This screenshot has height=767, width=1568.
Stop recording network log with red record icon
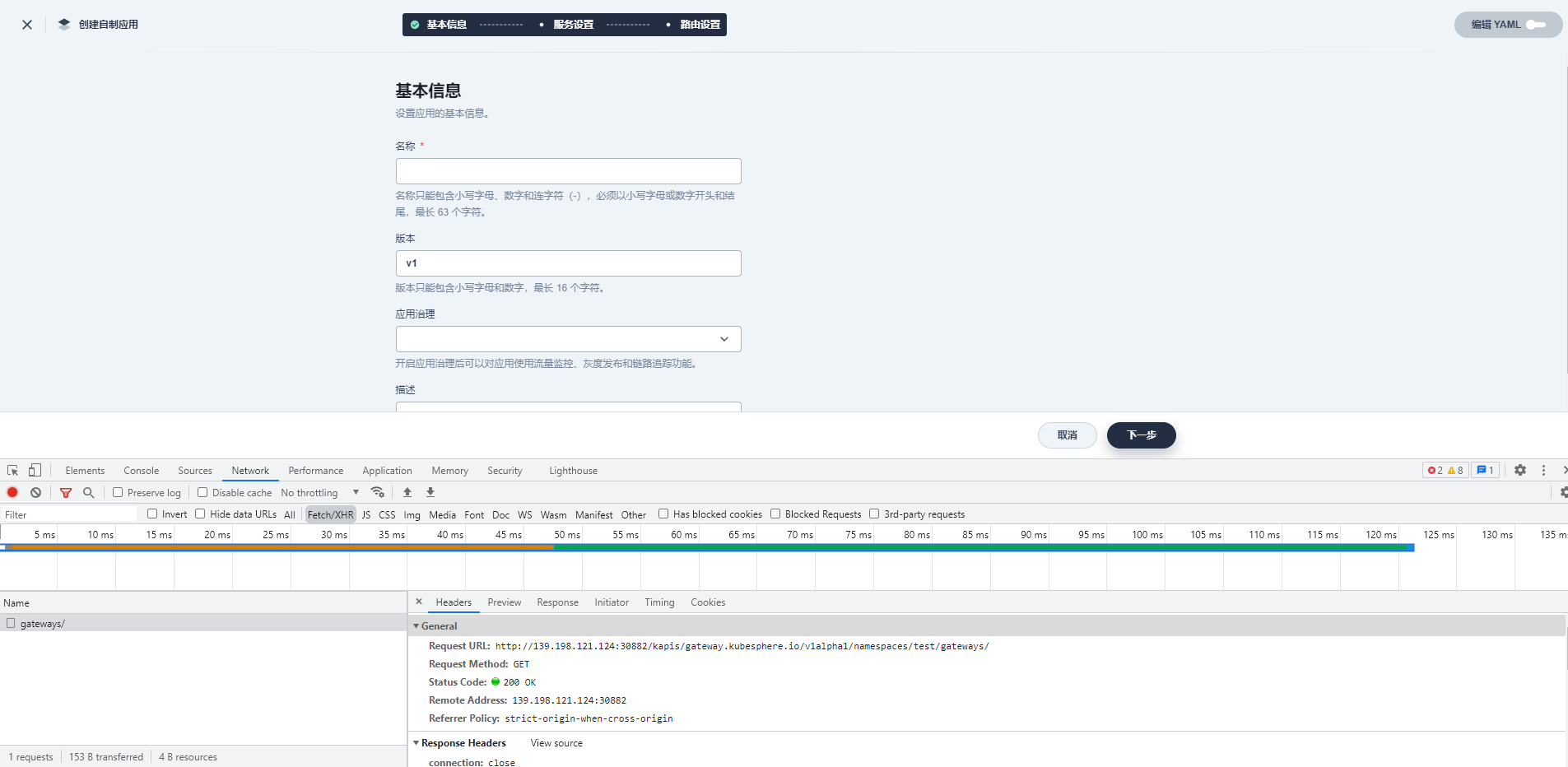click(12, 492)
